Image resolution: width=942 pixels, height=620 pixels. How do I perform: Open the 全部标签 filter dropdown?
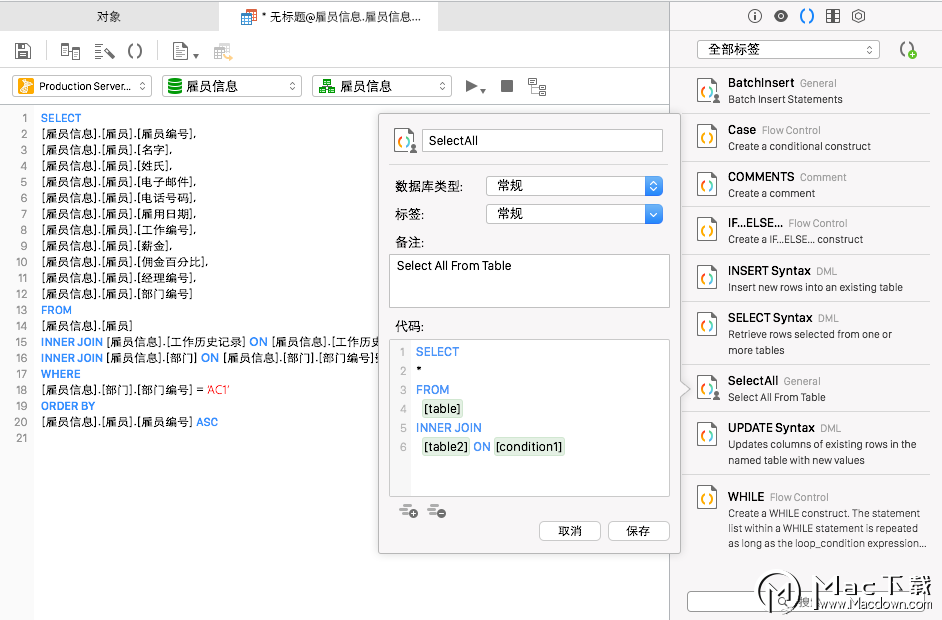pyautogui.click(x=788, y=49)
